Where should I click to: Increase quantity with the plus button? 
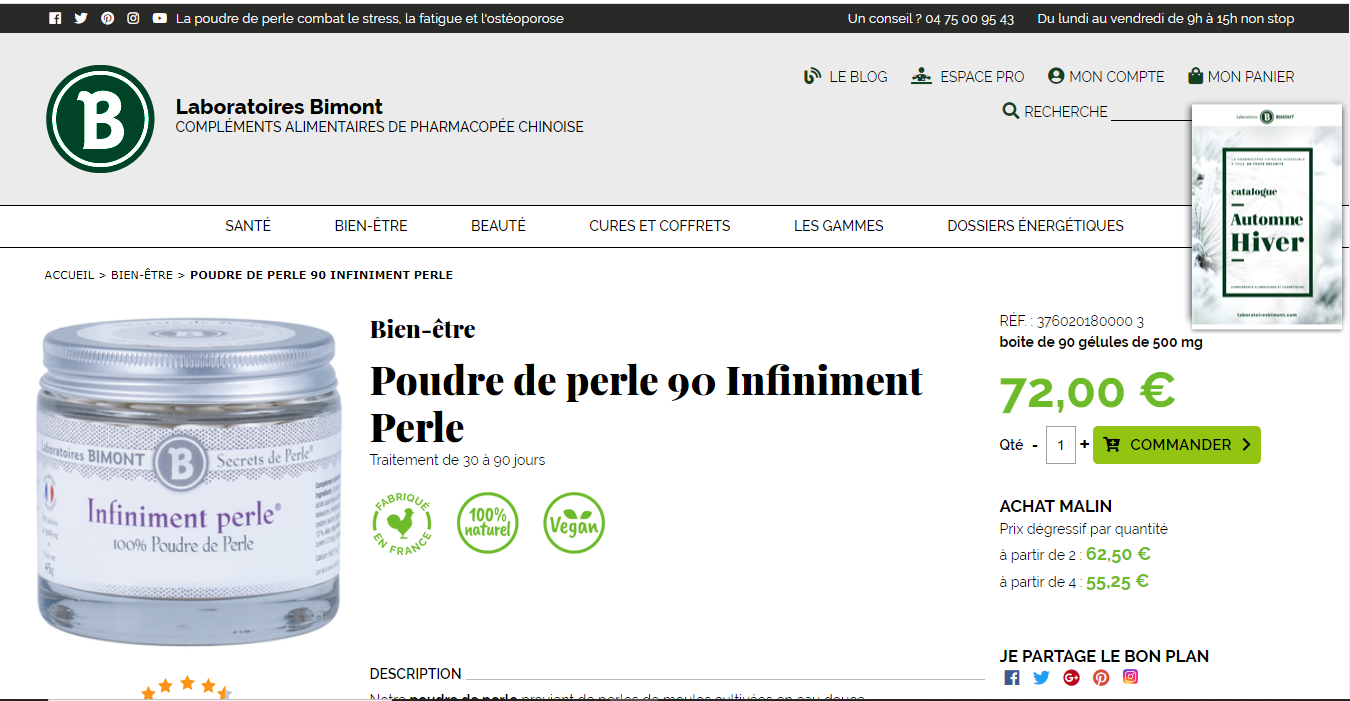[1084, 444]
